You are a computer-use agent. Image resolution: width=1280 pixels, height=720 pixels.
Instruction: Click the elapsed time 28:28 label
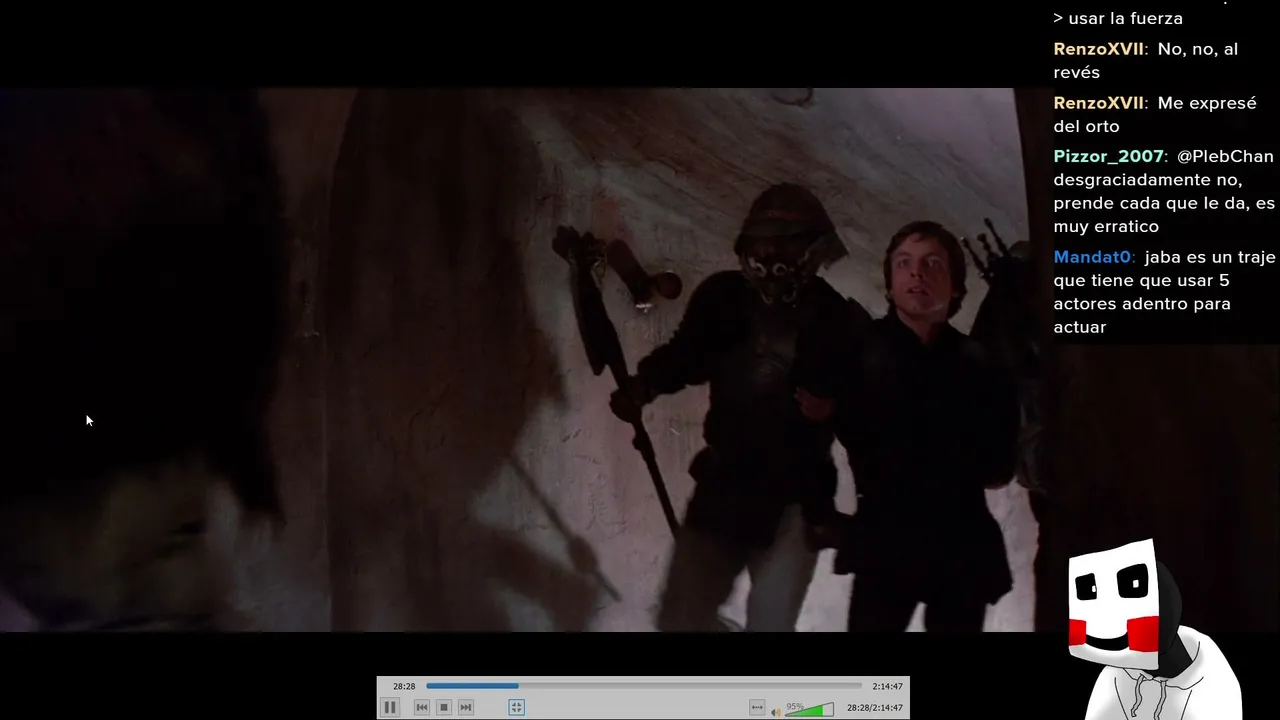[x=404, y=686]
